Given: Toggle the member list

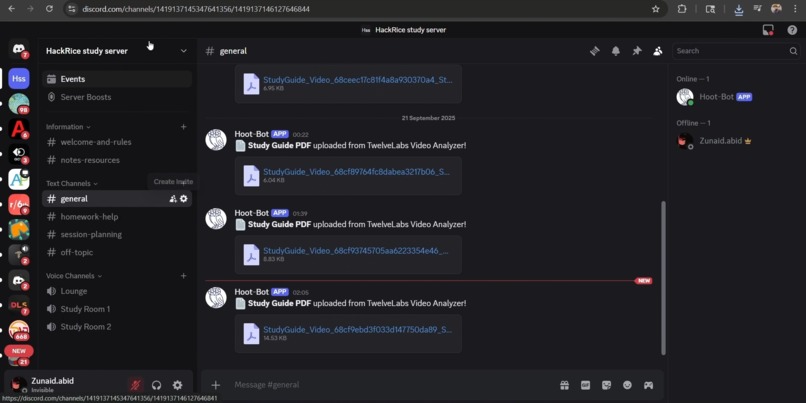Looking at the screenshot, I should tap(657, 51).
